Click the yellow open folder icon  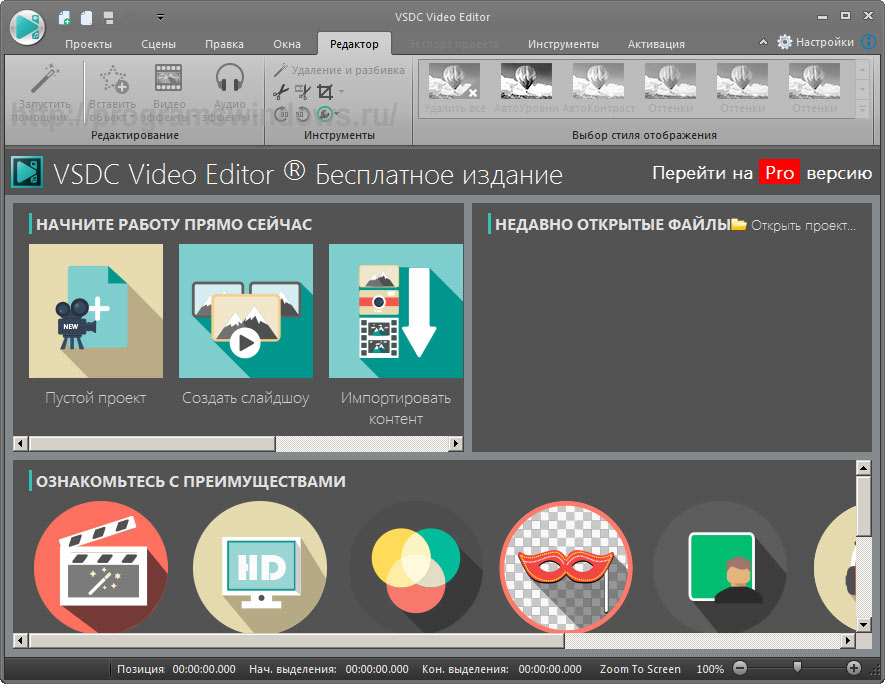(x=739, y=225)
